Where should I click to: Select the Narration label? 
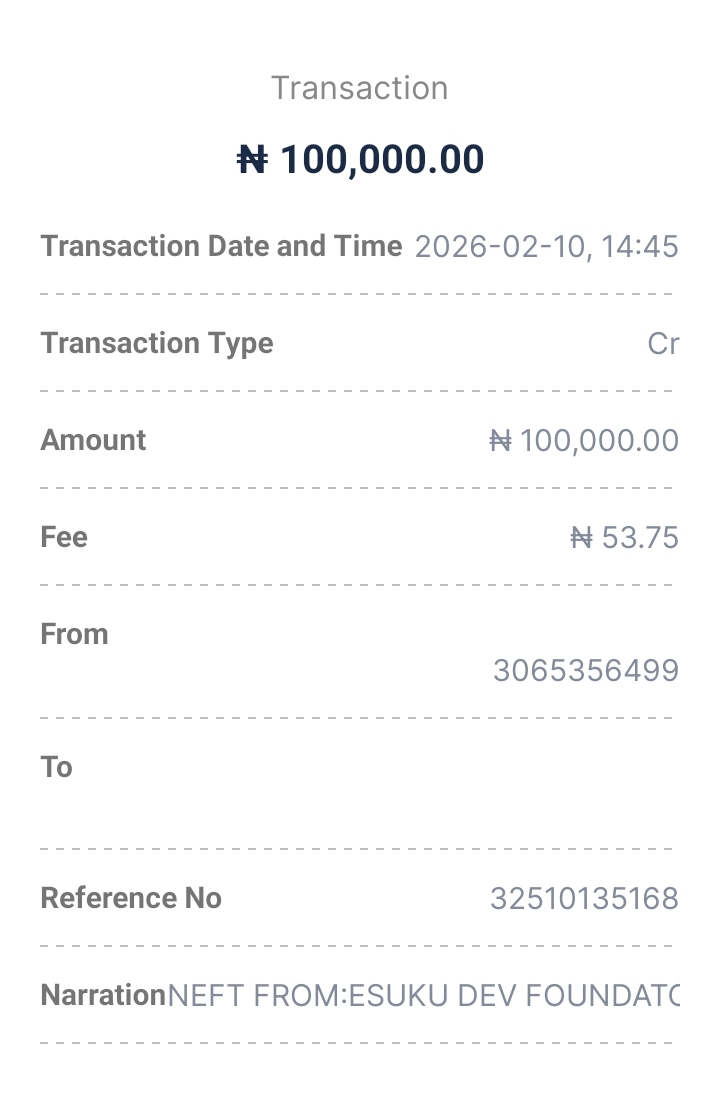(102, 995)
